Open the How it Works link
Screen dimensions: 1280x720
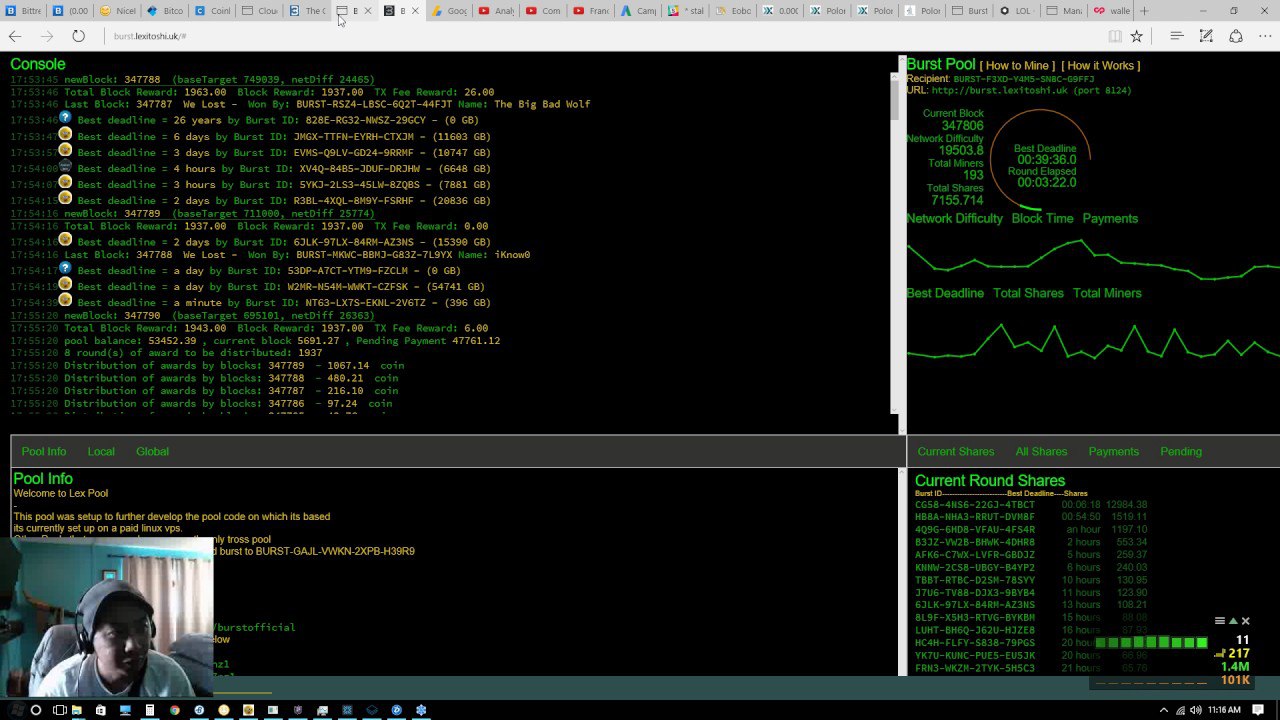pos(1100,66)
